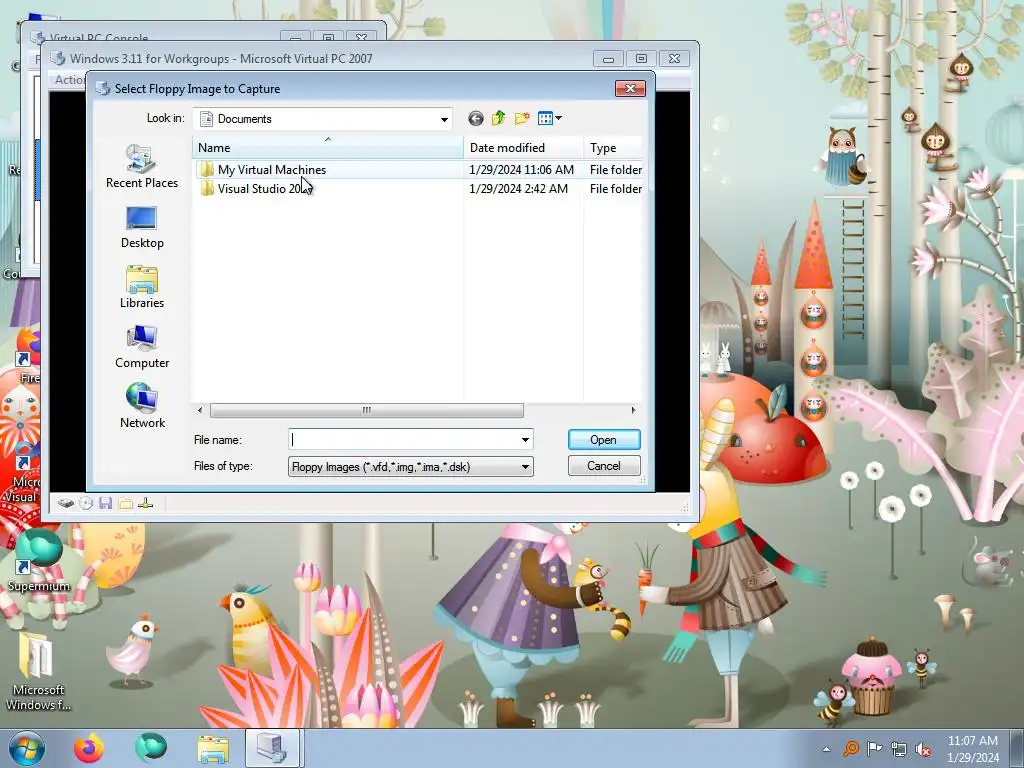
Task: Click the horizontal scrollbar thumb in file list
Action: [366, 410]
